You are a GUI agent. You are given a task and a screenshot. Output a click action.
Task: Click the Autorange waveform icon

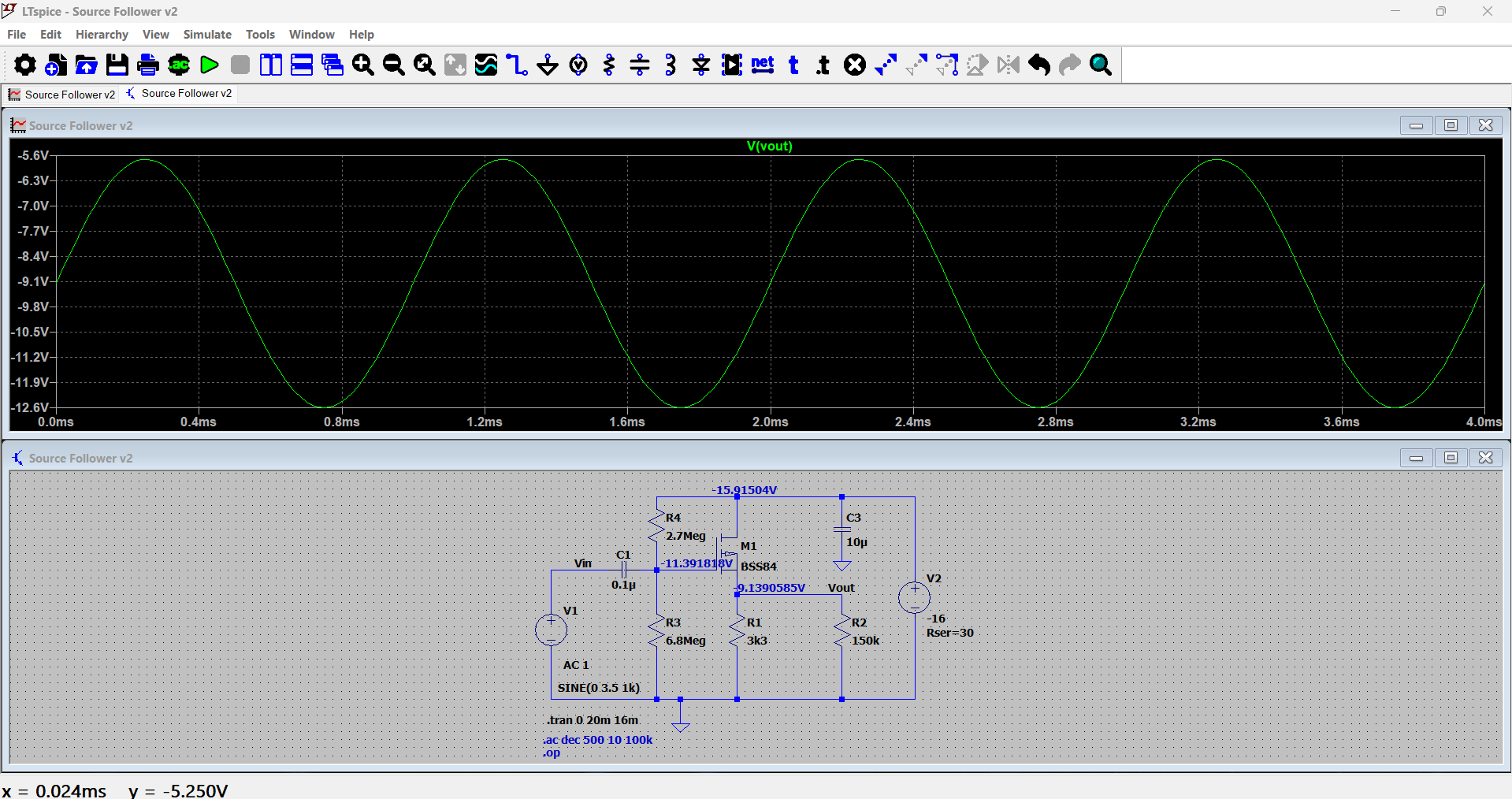coord(486,65)
